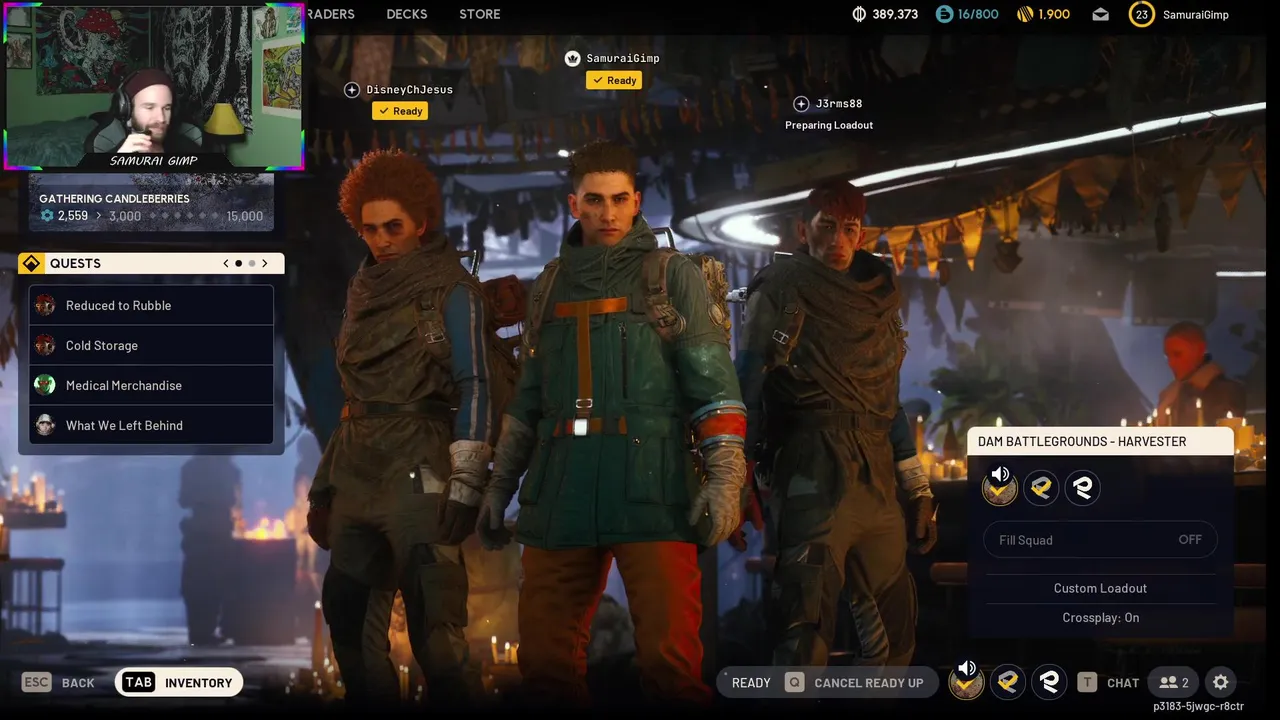Click the 15,000 Candleberries goal value
The height and width of the screenshot is (720, 1280).
(x=245, y=216)
